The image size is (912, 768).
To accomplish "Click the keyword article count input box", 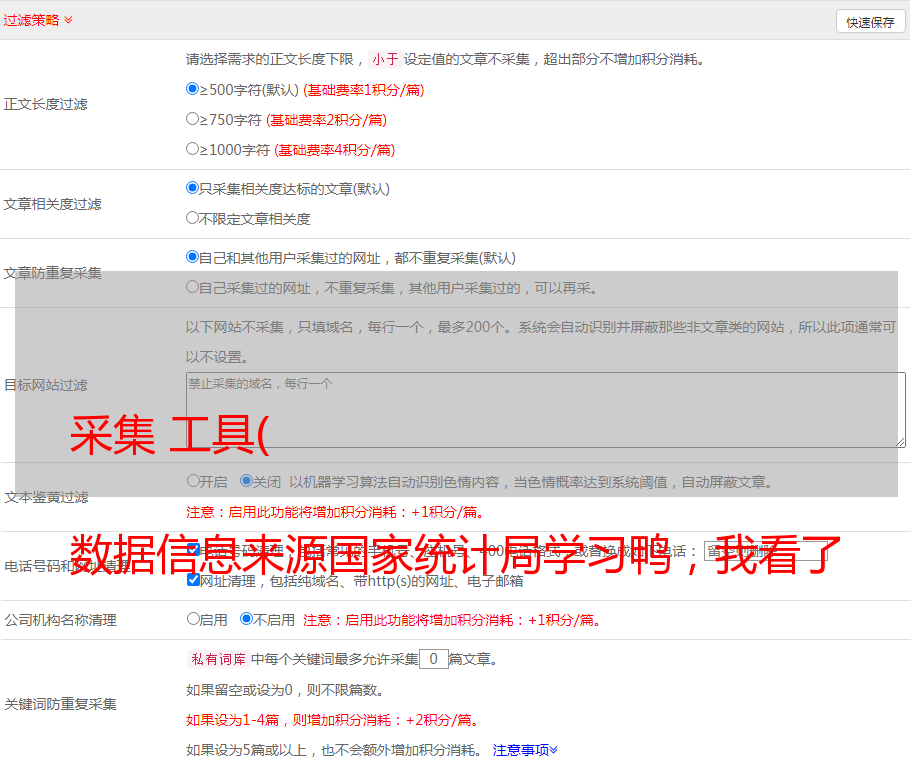I will point(433,659).
